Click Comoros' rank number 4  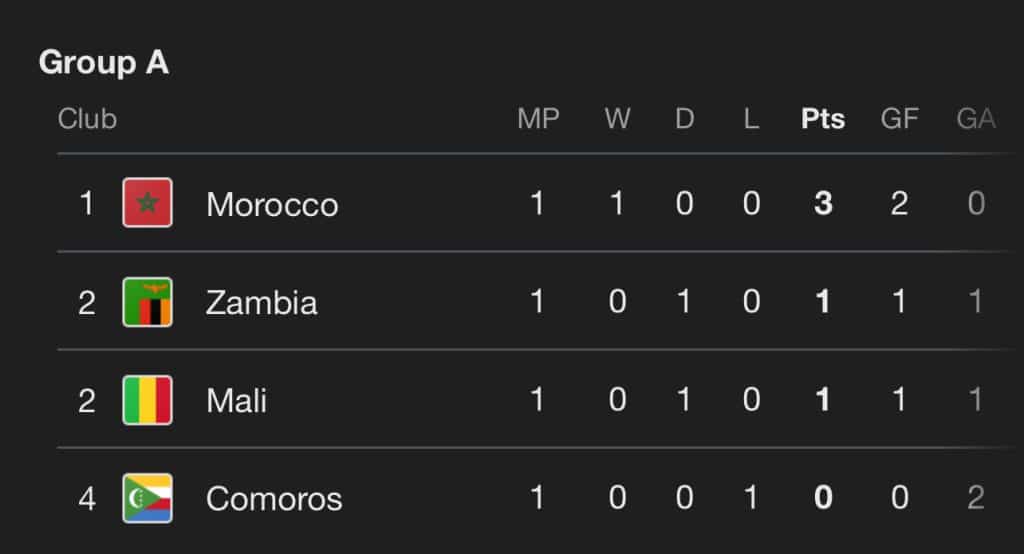pyautogui.click(x=87, y=499)
